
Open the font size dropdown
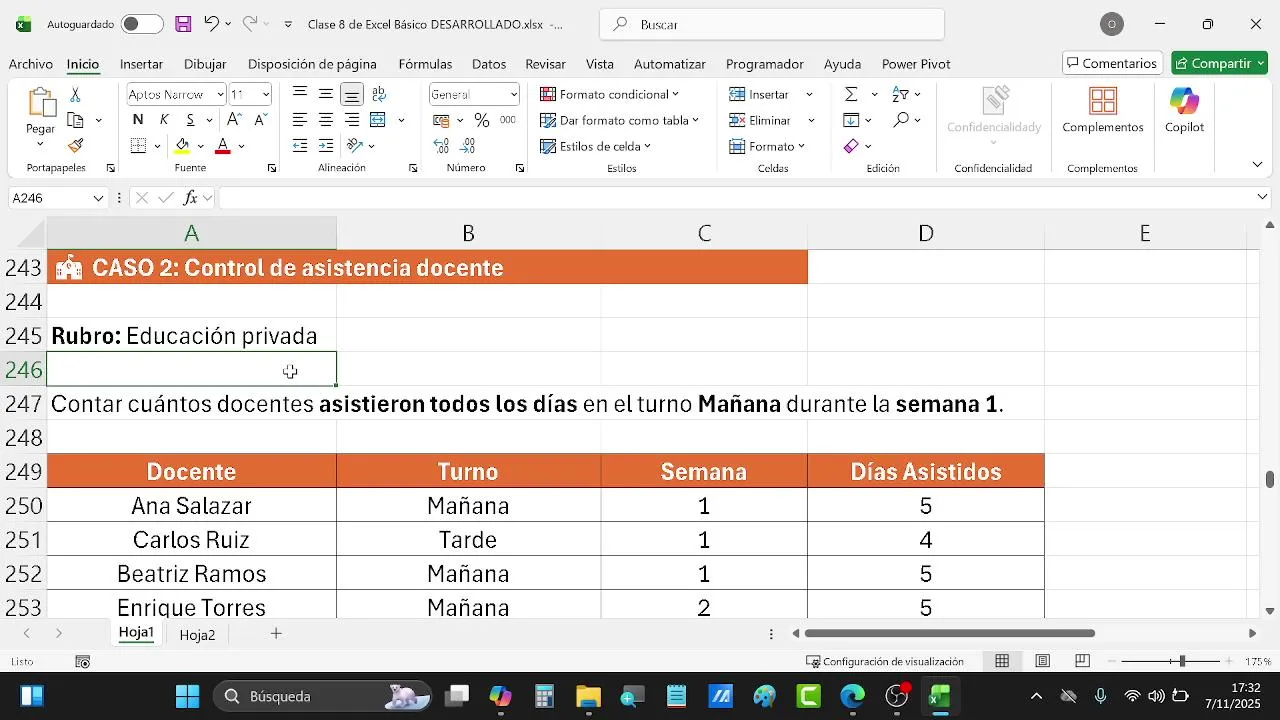265,94
